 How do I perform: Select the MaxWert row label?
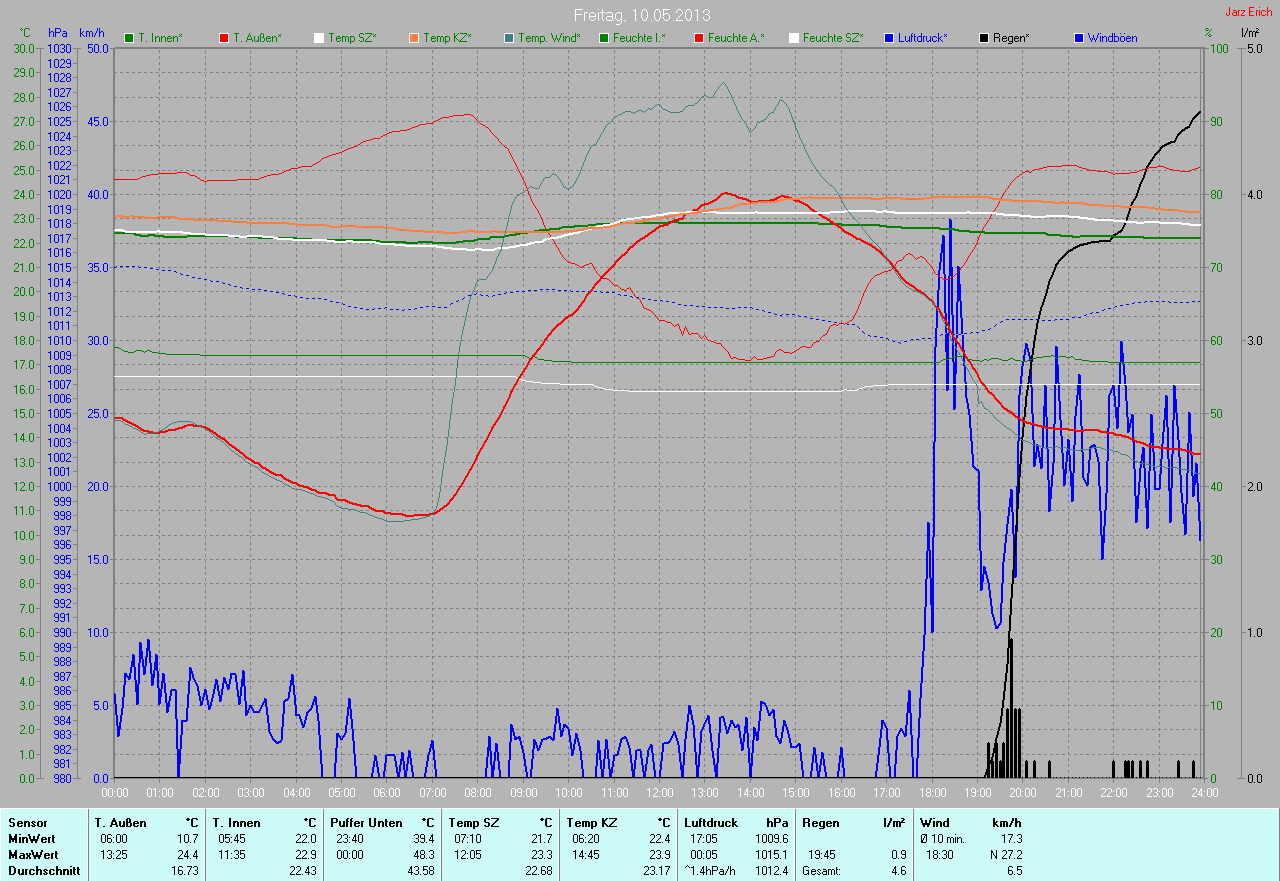point(33,855)
